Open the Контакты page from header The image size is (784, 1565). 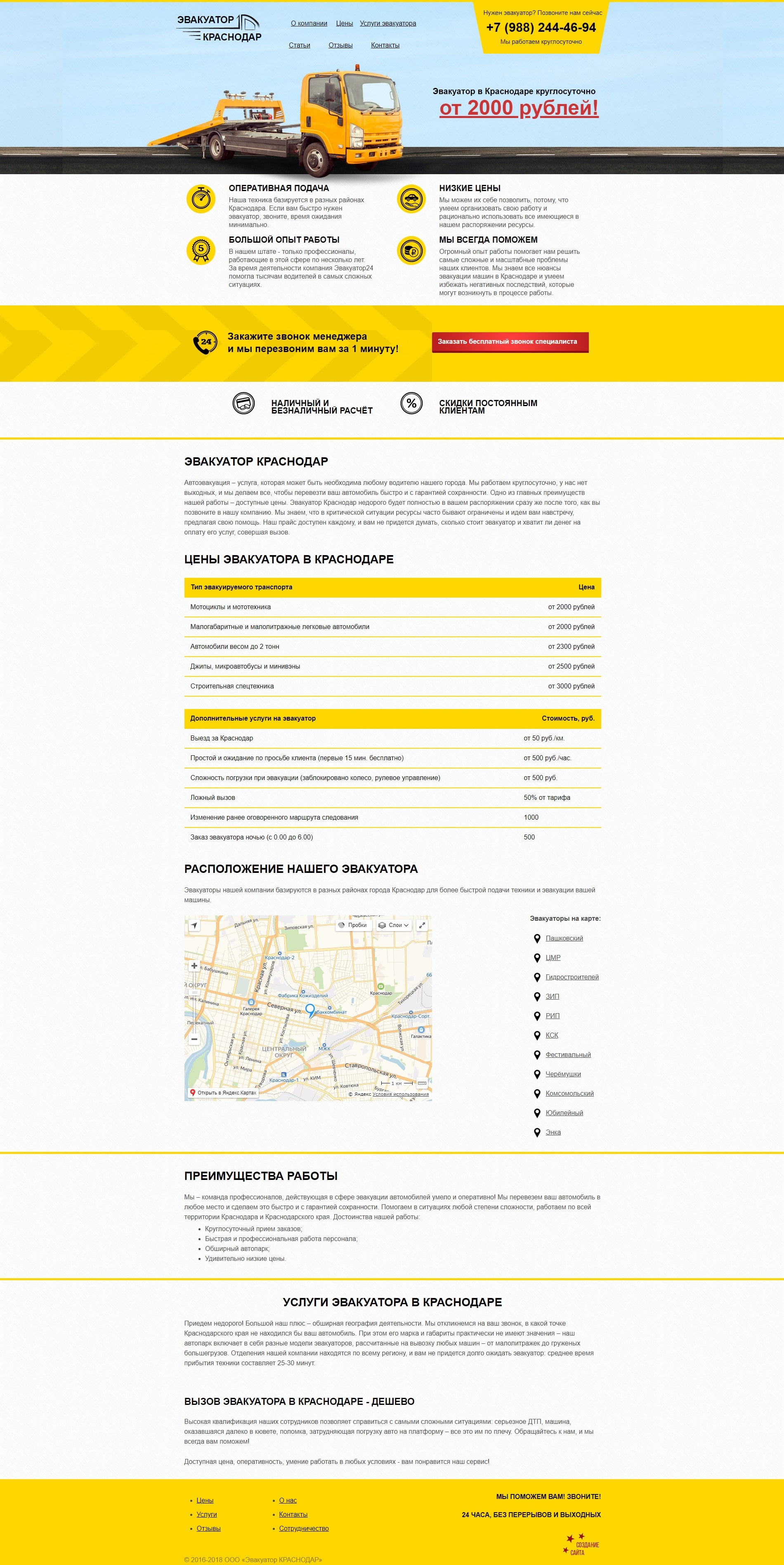coord(385,45)
